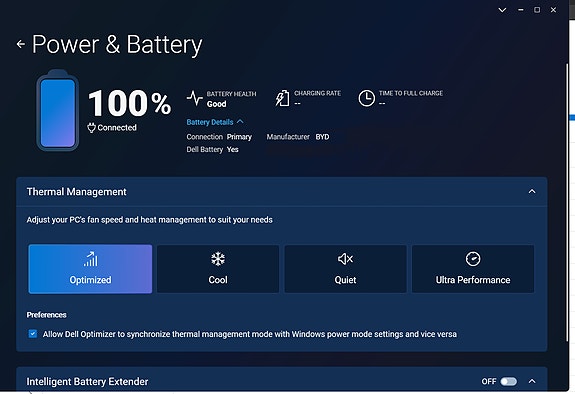Collapse the Thermal Management section chevron
This screenshot has width=575, height=394.
532,191
